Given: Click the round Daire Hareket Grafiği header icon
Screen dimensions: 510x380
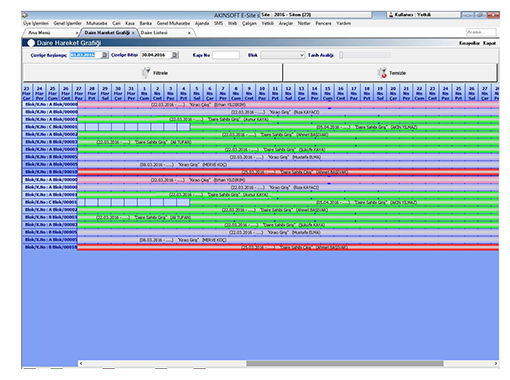Looking at the screenshot, I should click(31, 43).
